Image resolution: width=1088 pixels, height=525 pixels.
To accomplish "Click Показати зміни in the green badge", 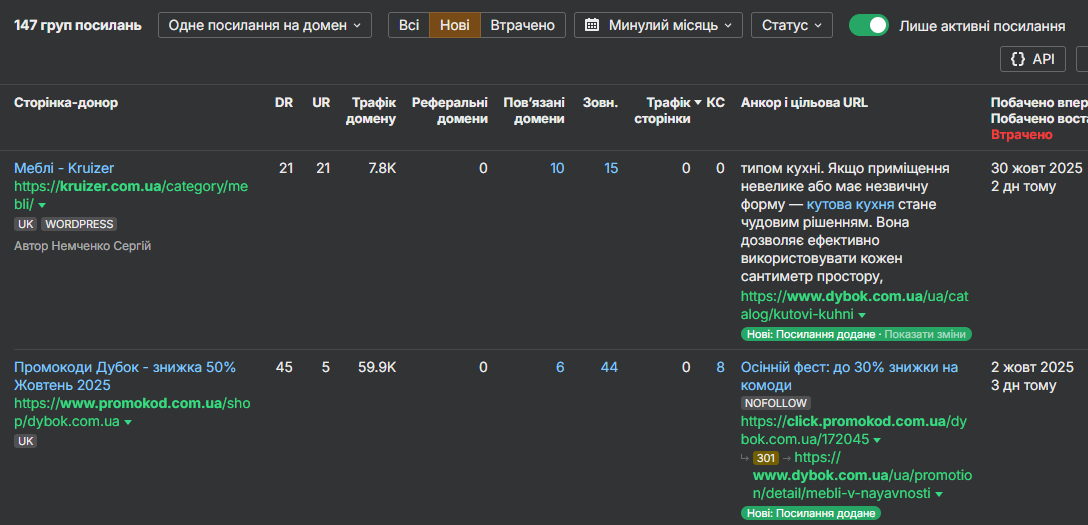I will [925, 334].
